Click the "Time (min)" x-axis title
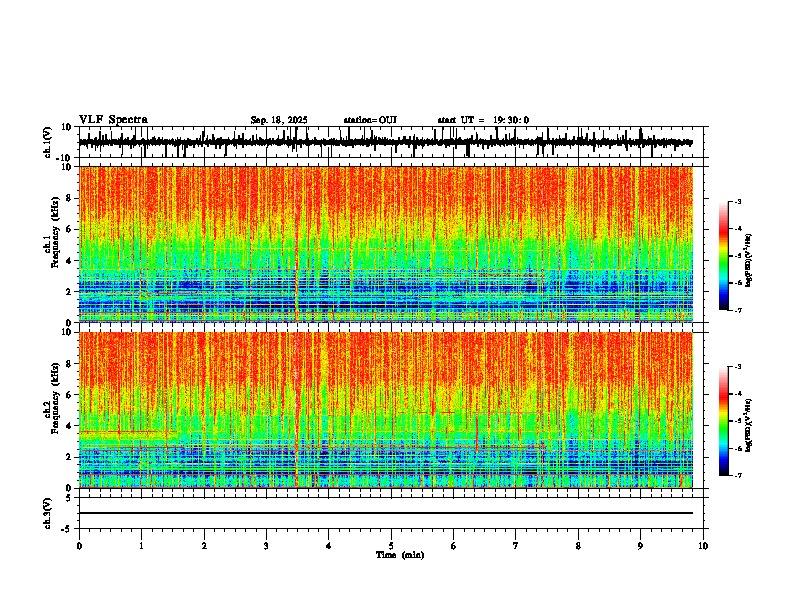 400,555
